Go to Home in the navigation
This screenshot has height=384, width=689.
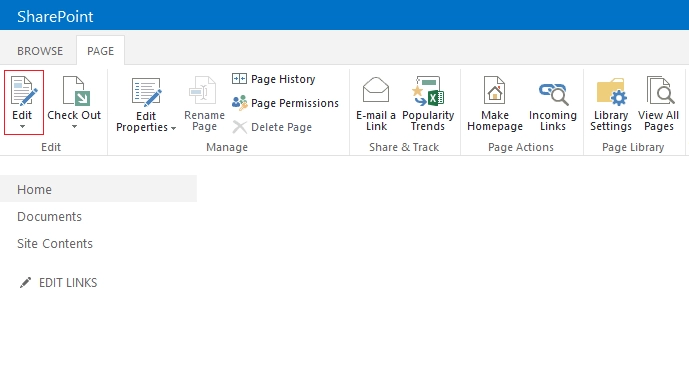[x=98, y=189]
